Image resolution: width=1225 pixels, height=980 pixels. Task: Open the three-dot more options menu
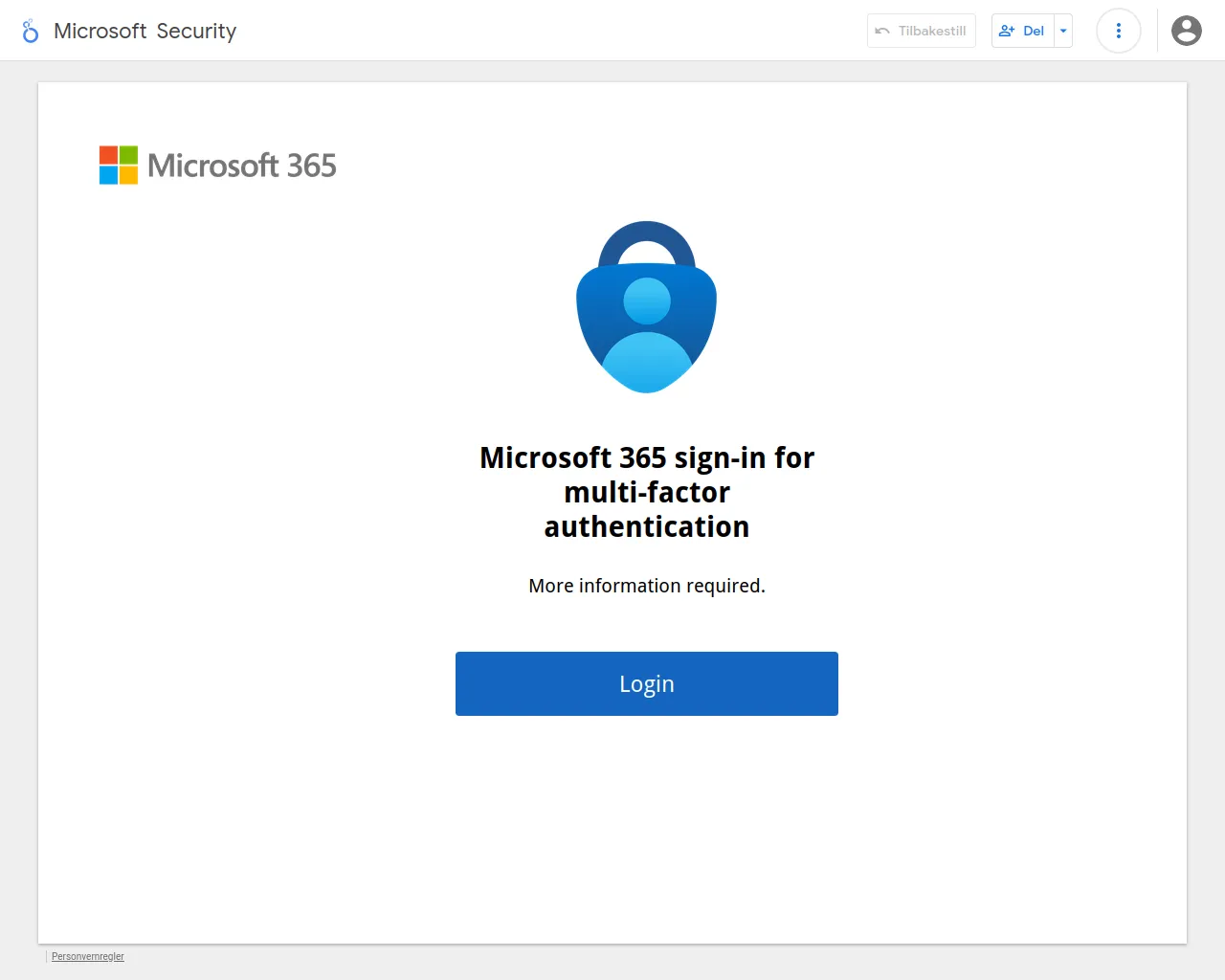[x=1119, y=31]
